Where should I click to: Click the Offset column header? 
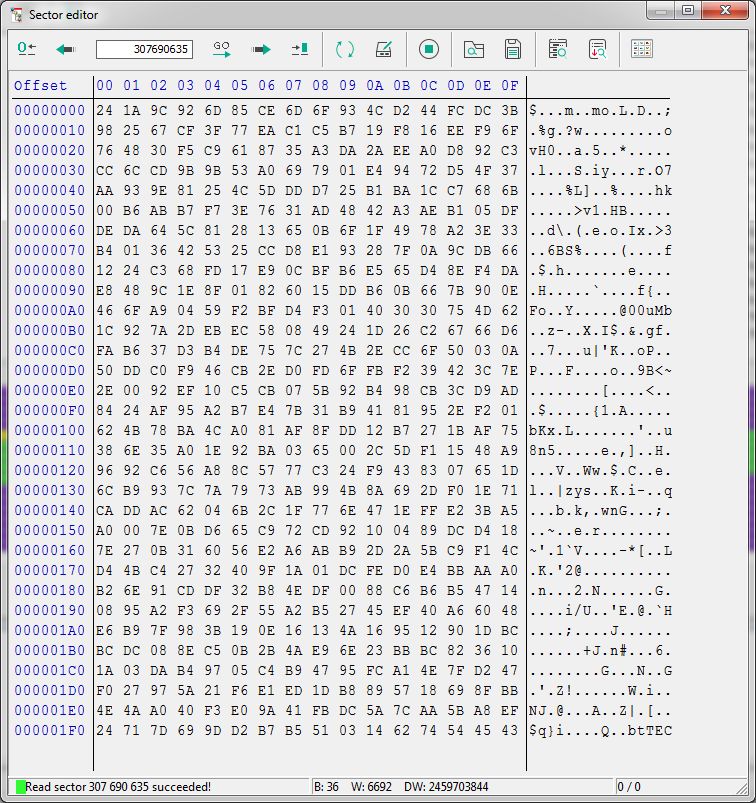[x=40, y=86]
